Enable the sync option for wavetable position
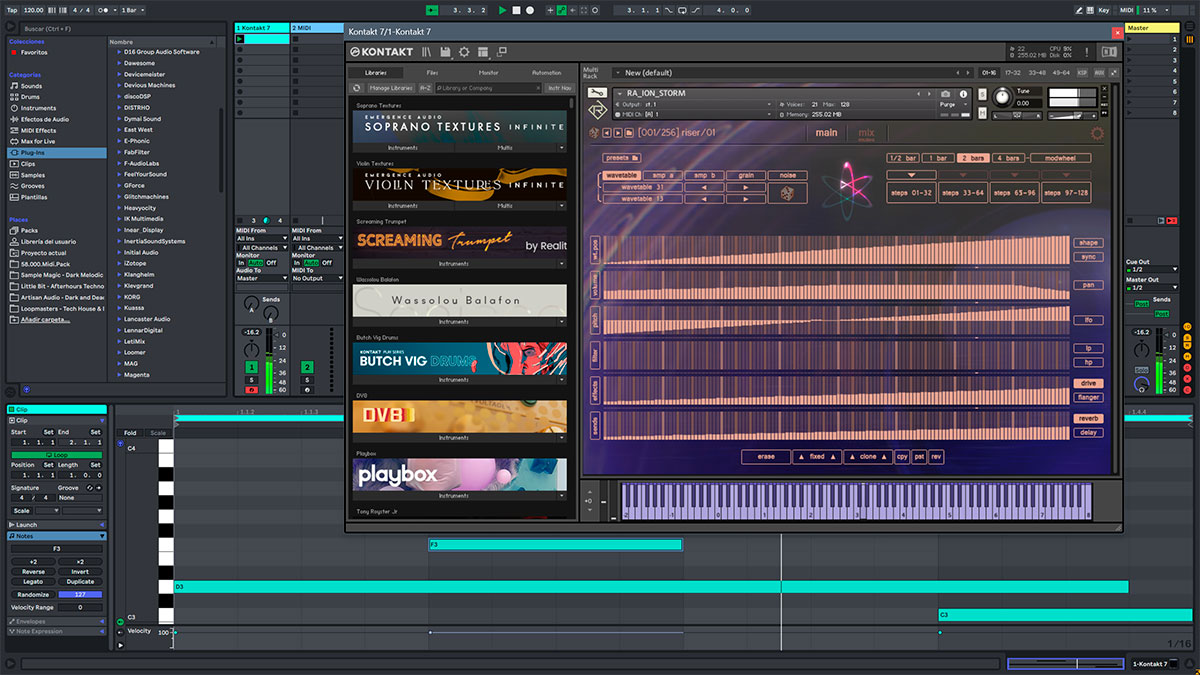 pos(1088,257)
